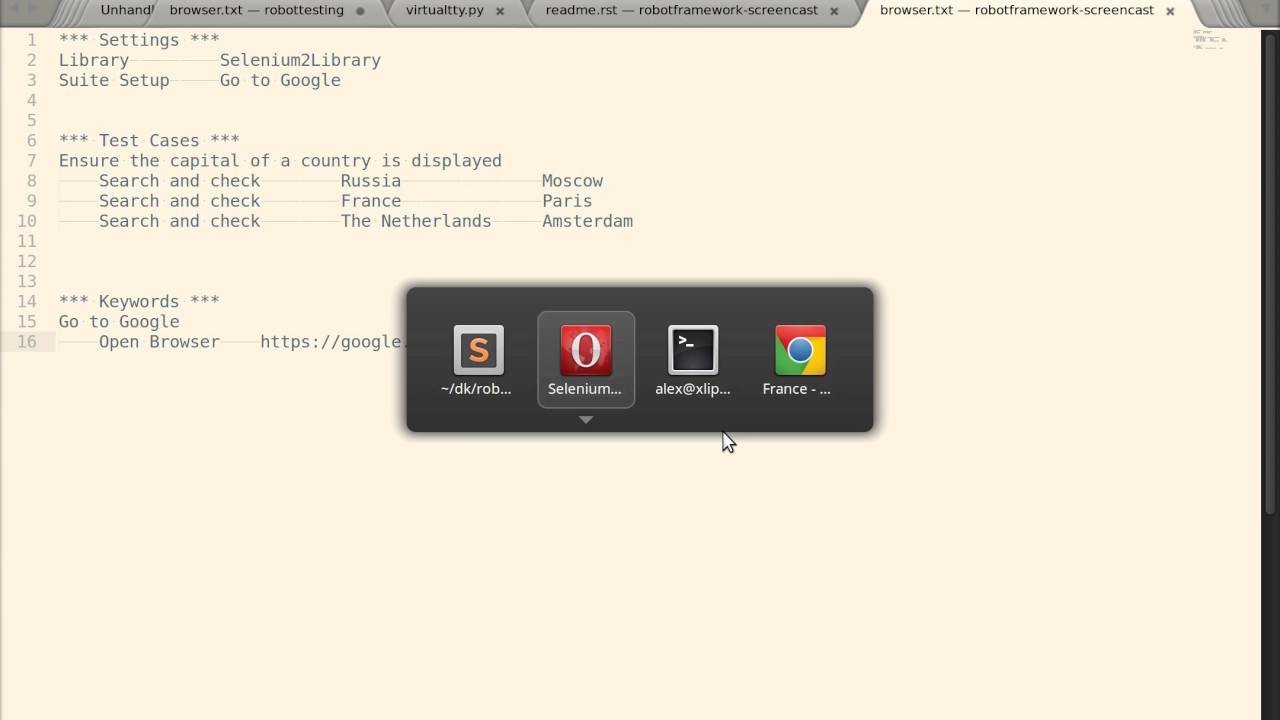The width and height of the screenshot is (1280, 720).
Task: Click "Go to Google" on line 3
Action: pos(280,80)
